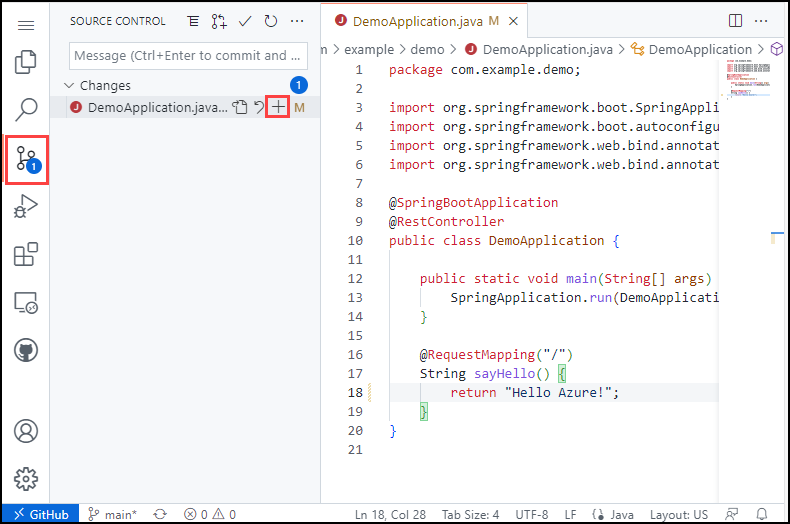The image size is (790, 524).
Task: Open the Remote Explorer view
Action: [26, 303]
